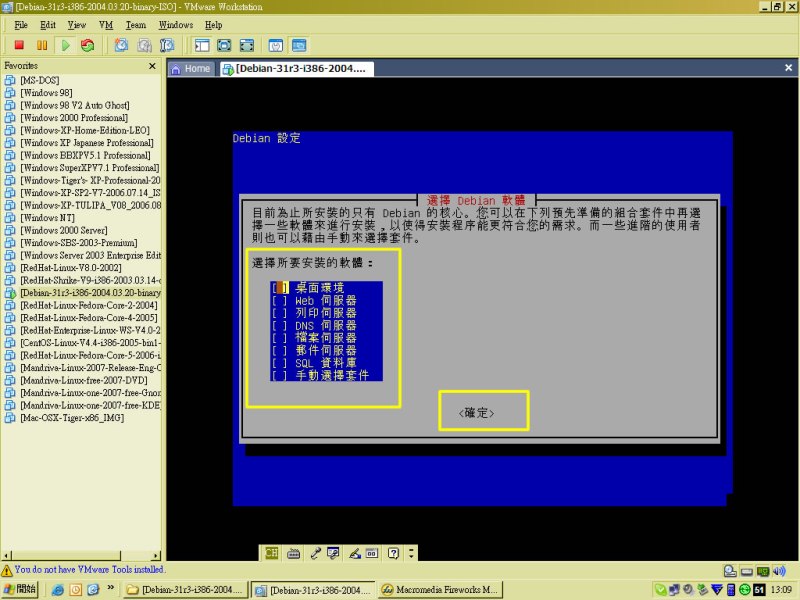
Task: Toggle the 郵件伺服器 checkbox
Action: tap(280, 351)
